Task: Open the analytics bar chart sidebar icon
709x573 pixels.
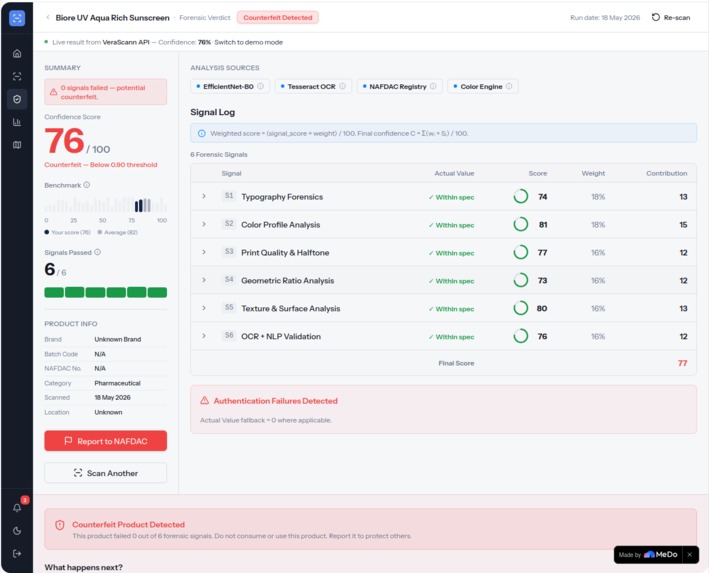Action: pyautogui.click(x=17, y=122)
